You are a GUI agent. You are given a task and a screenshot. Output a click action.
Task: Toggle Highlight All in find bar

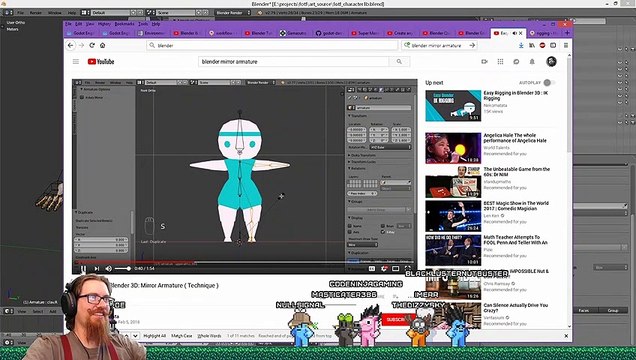155,336
